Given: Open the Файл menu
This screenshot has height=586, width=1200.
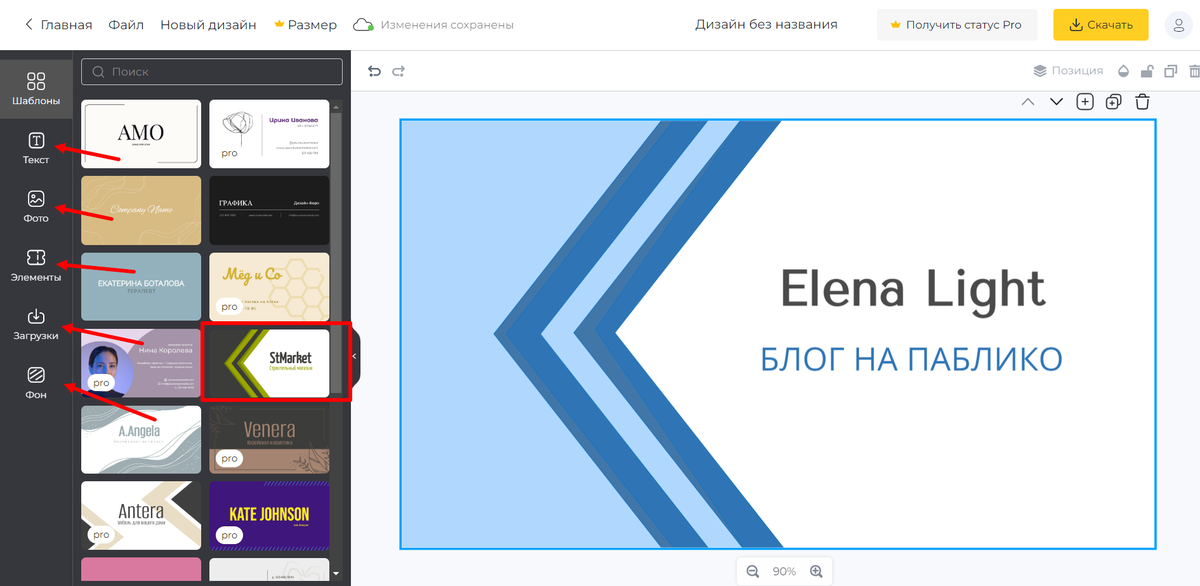Looking at the screenshot, I should 126,24.
